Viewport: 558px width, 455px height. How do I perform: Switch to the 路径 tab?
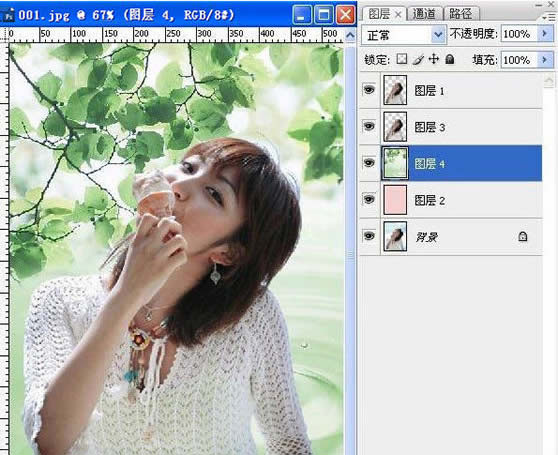461,14
